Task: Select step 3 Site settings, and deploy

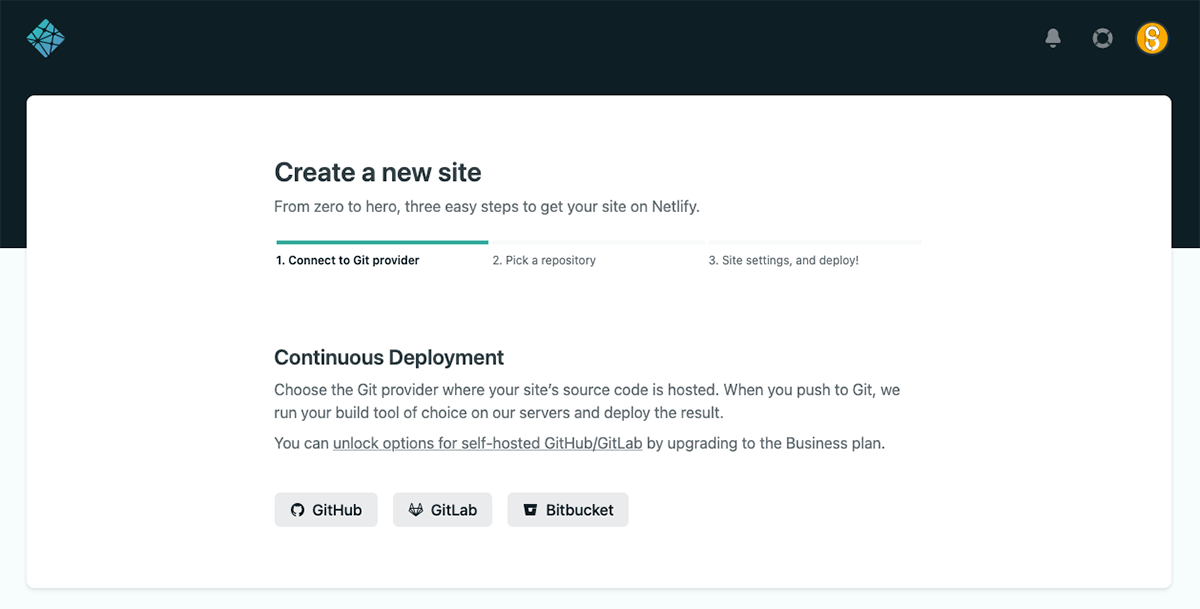Action: (x=783, y=260)
